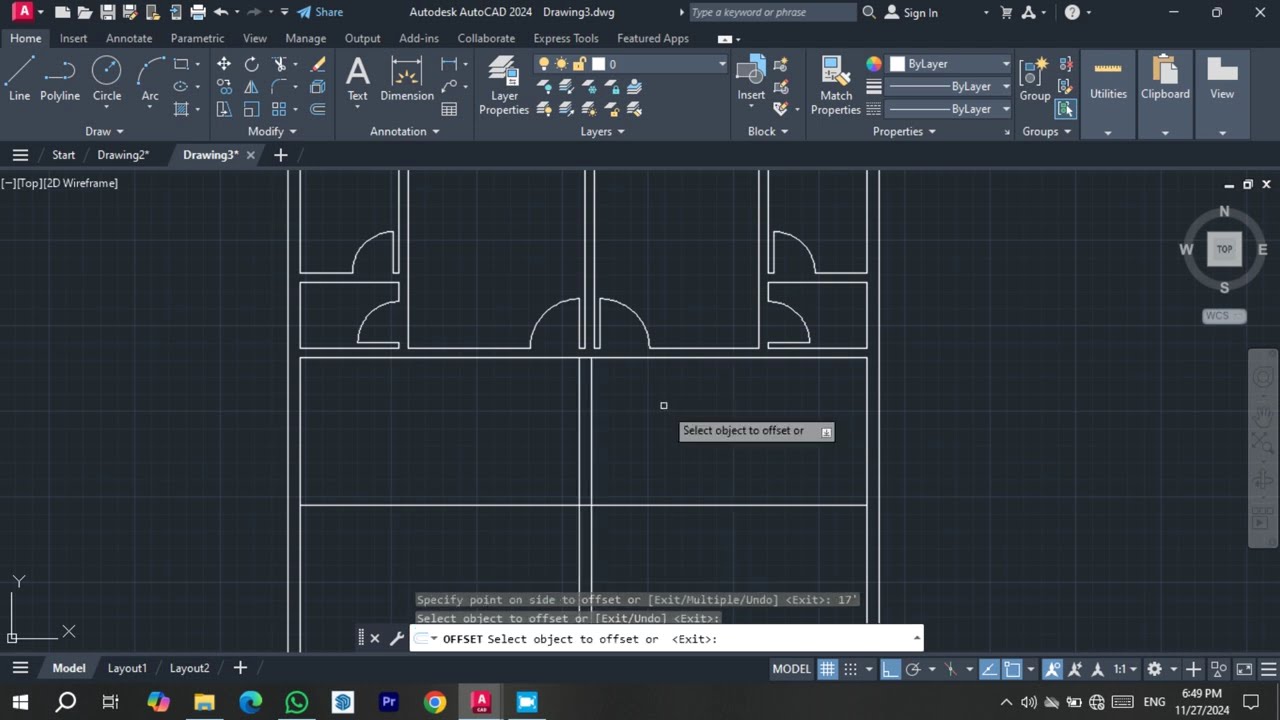Screen dimensions: 1280x720
Task: Click the Plot printer icon
Action: click(198, 12)
